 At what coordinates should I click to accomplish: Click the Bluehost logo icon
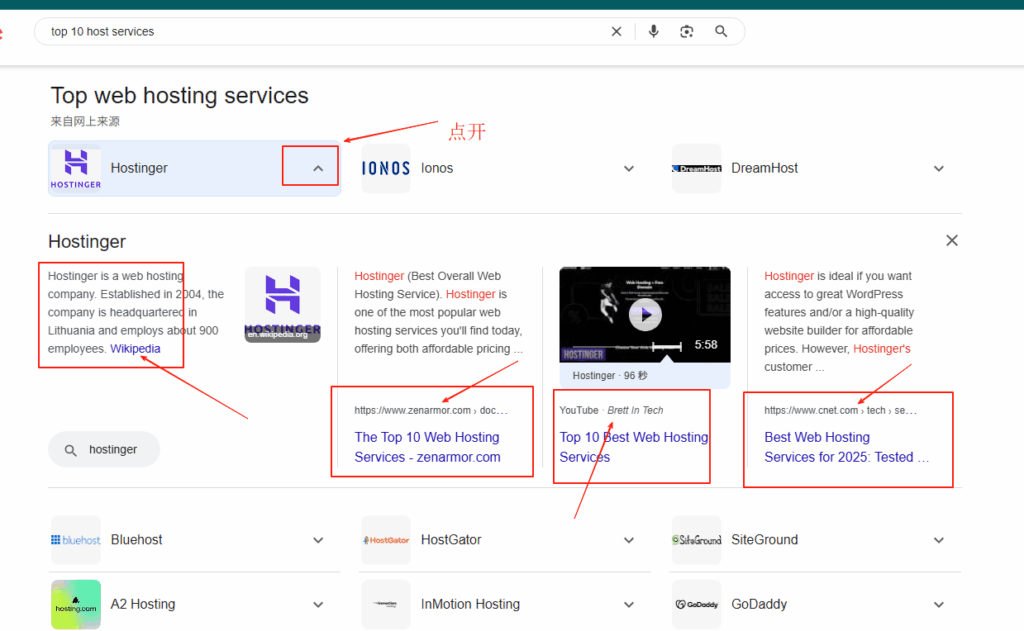click(x=76, y=540)
